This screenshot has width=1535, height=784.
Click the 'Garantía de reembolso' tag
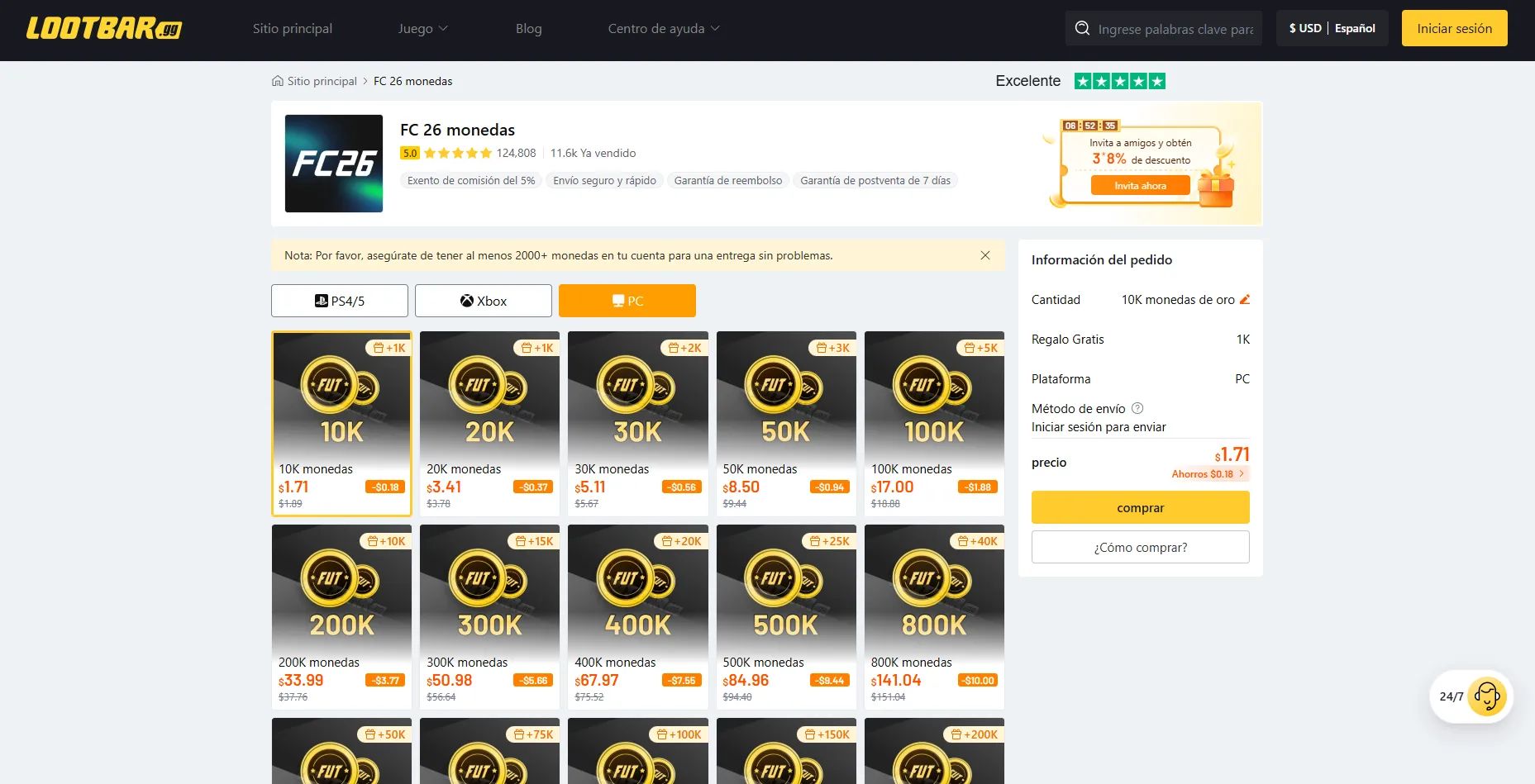[x=728, y=180]
